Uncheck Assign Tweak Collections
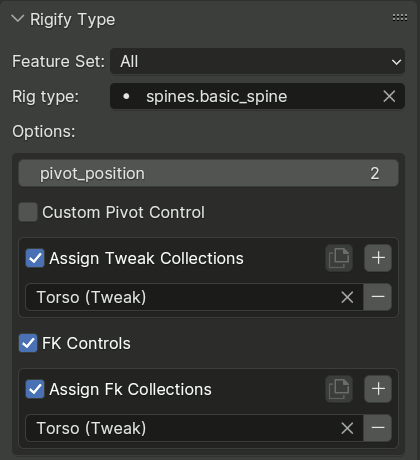This screenshot has width=420, height=460. pyautogui.click(x=35, y=258)
